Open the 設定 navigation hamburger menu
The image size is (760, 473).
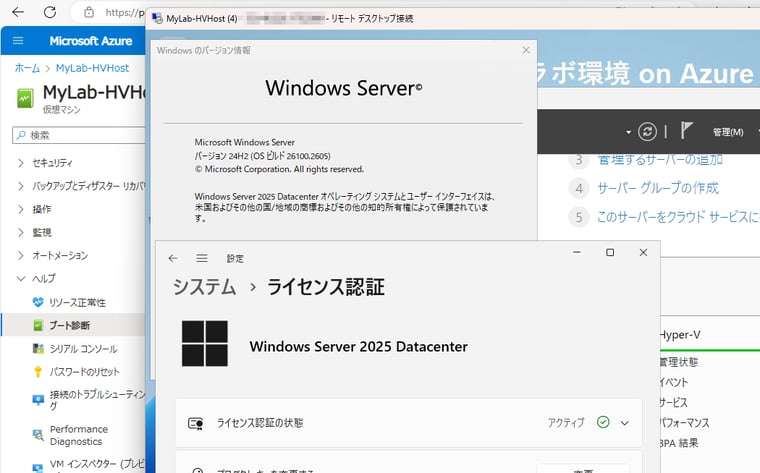pyautogui.click(x=202, y=258)
